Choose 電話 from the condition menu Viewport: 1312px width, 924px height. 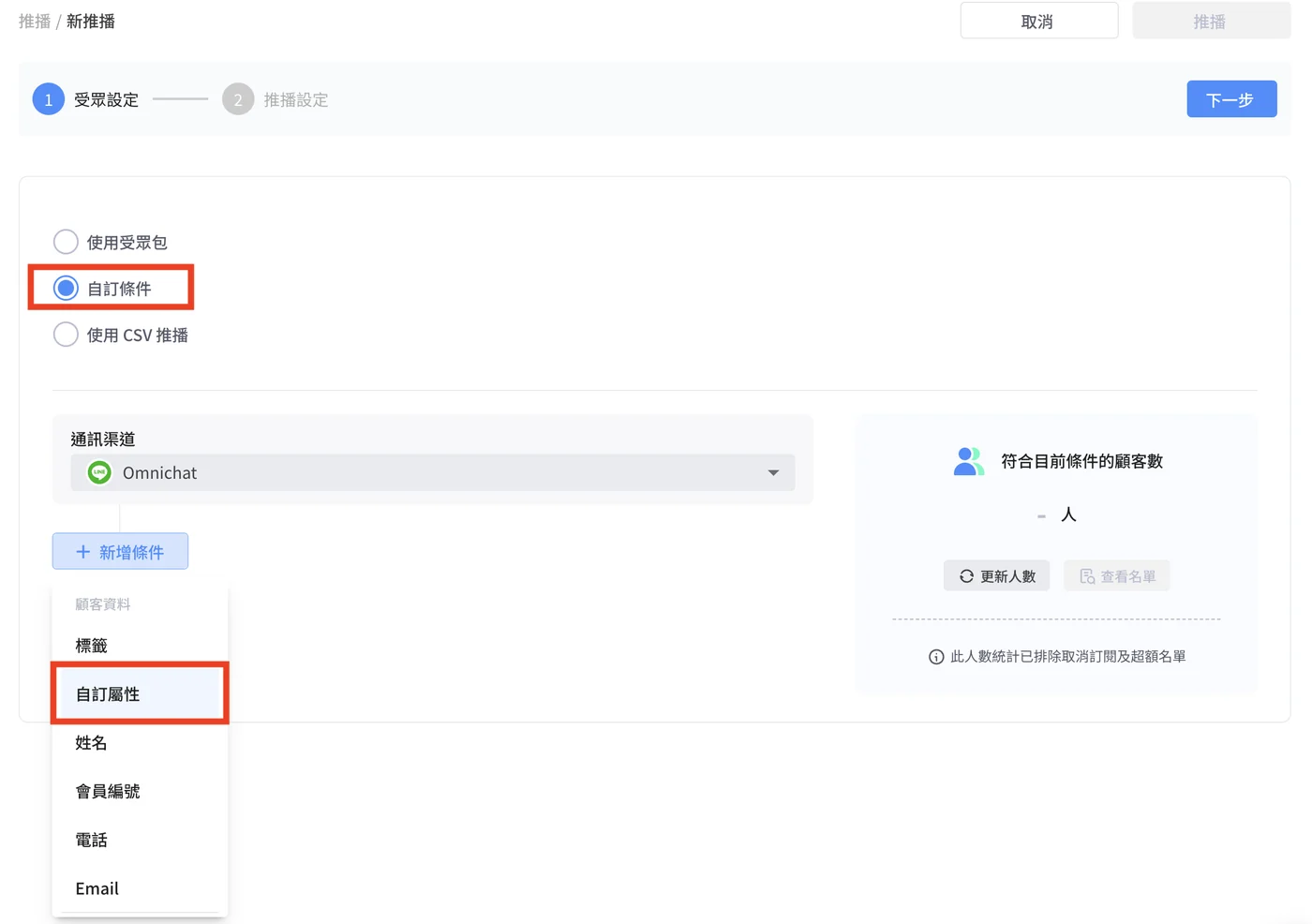pyautogui.click(x=140, y=841)
